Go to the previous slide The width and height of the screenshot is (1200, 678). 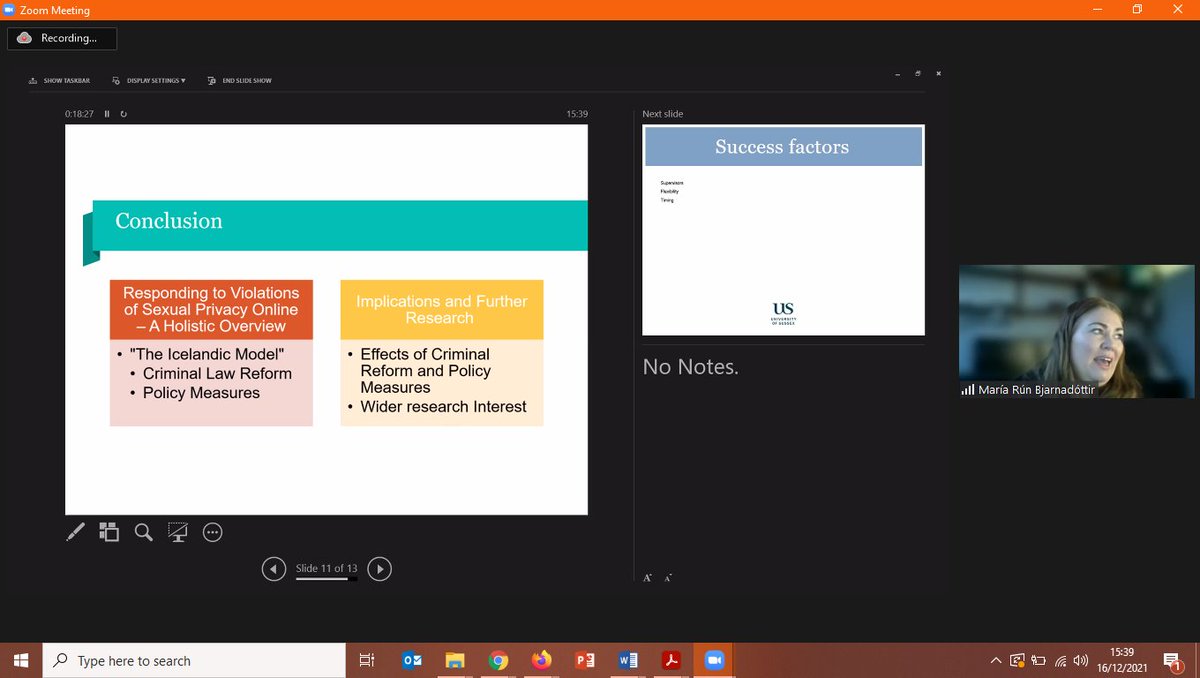tap(273, 569)
